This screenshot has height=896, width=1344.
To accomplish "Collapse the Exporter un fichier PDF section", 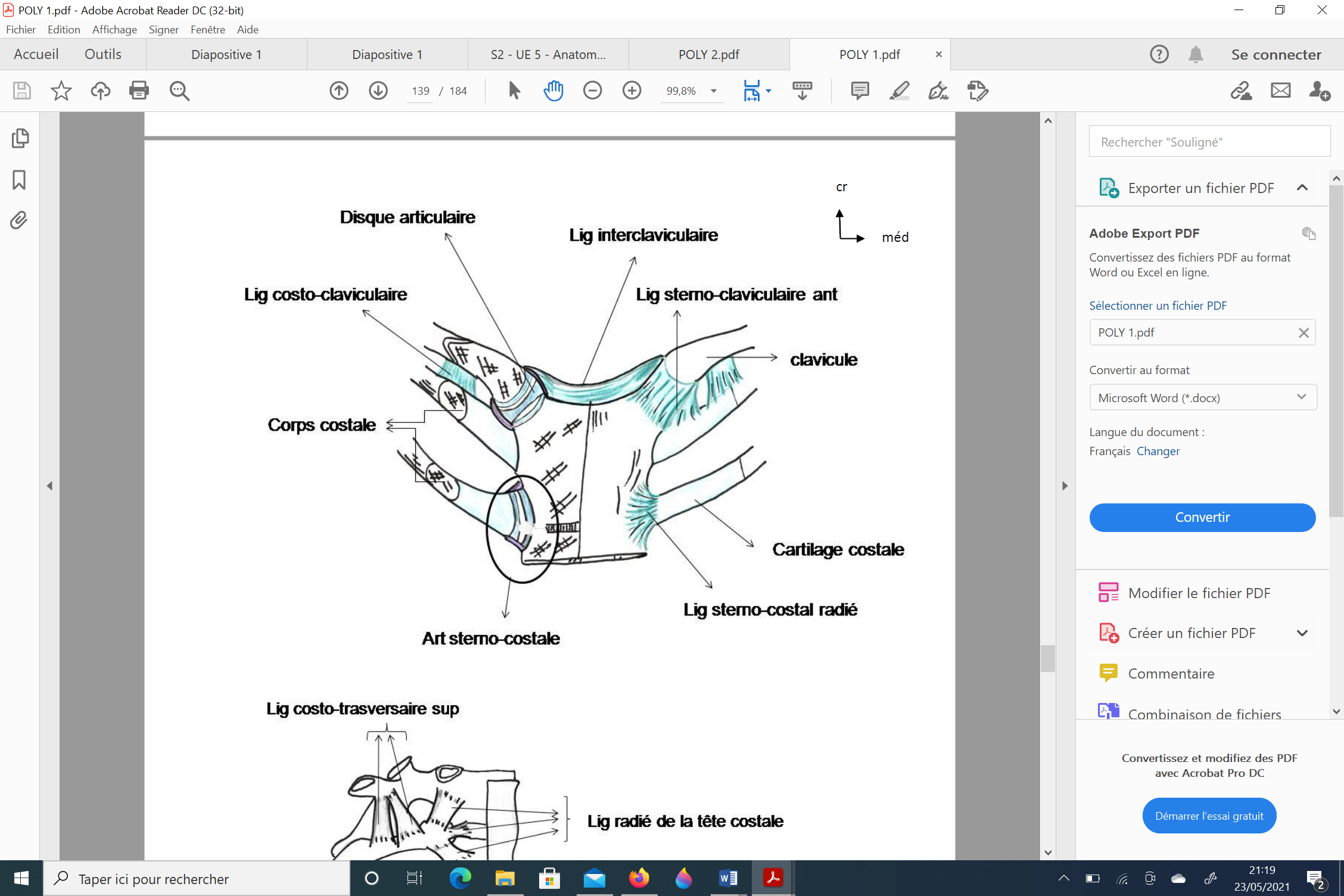I will coord(1302,188).
